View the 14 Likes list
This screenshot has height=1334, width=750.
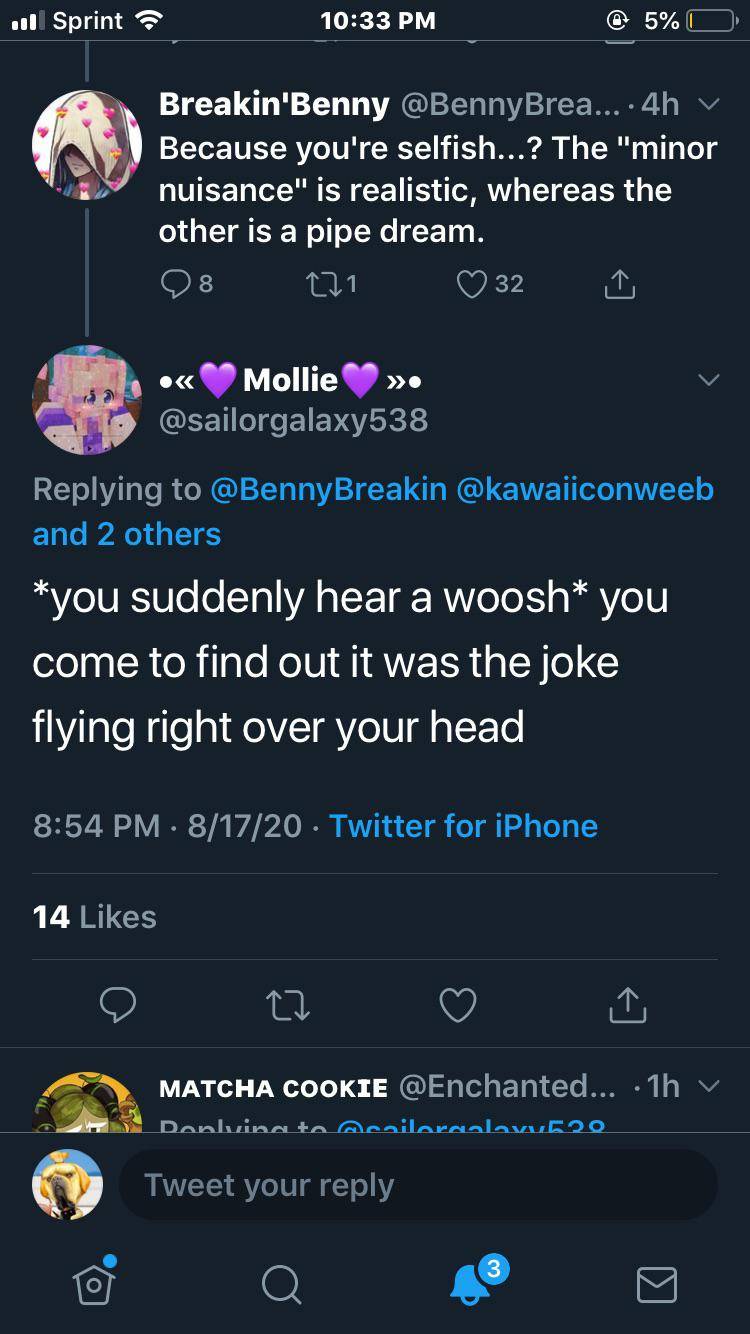(95, 916)
